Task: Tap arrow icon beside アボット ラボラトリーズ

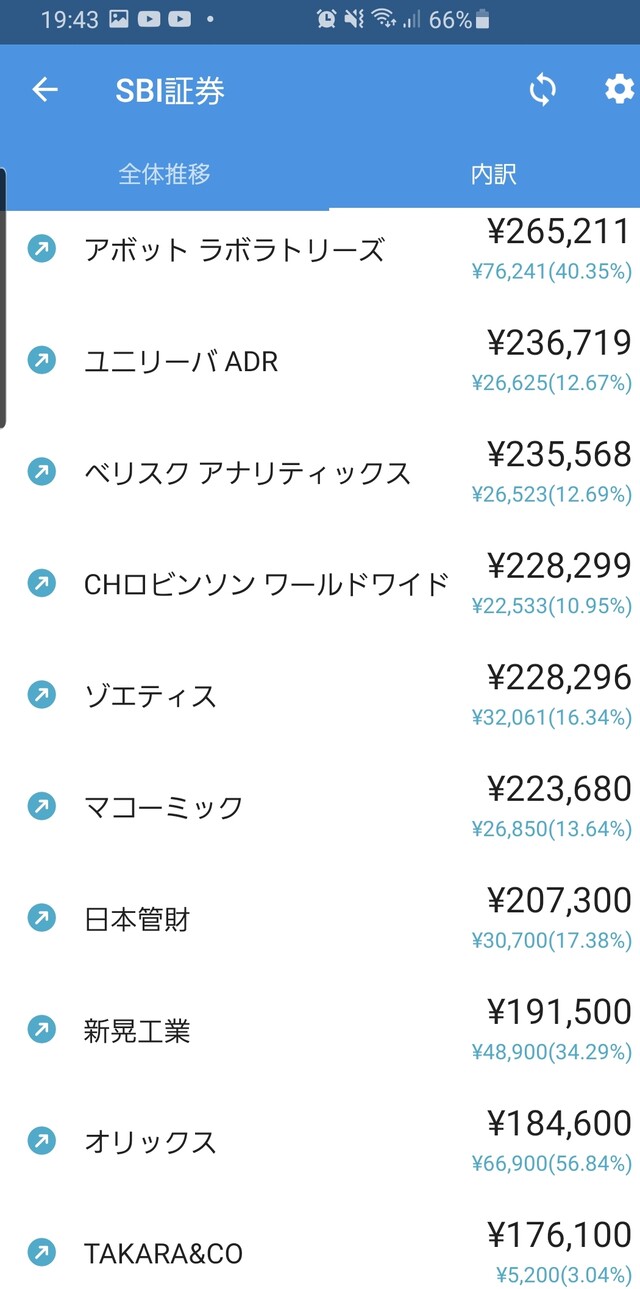Action: 41,248
